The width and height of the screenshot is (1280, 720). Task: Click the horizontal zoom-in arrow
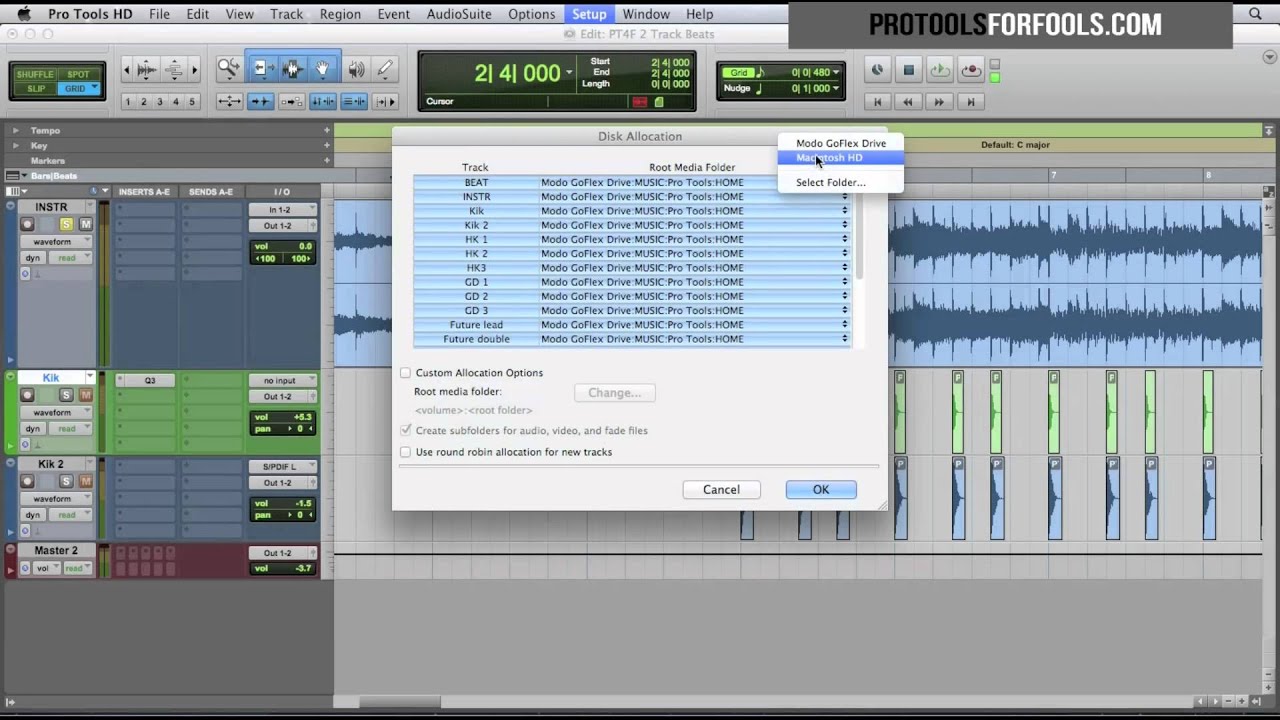[x=194, y=69]
